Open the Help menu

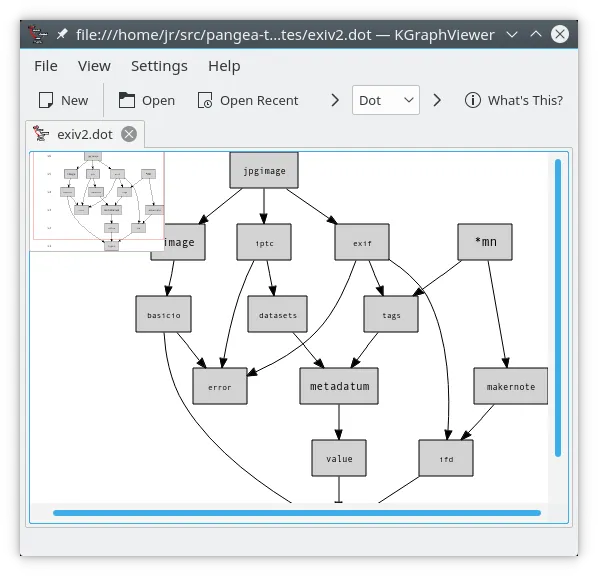click(224, 66)
